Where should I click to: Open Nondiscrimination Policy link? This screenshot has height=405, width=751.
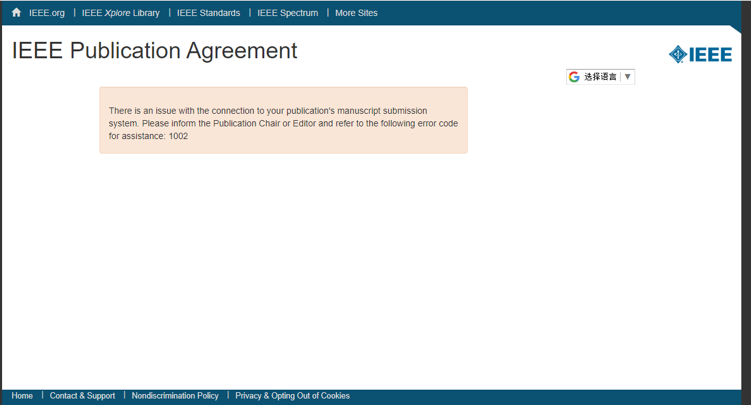[x=175, y=395]
